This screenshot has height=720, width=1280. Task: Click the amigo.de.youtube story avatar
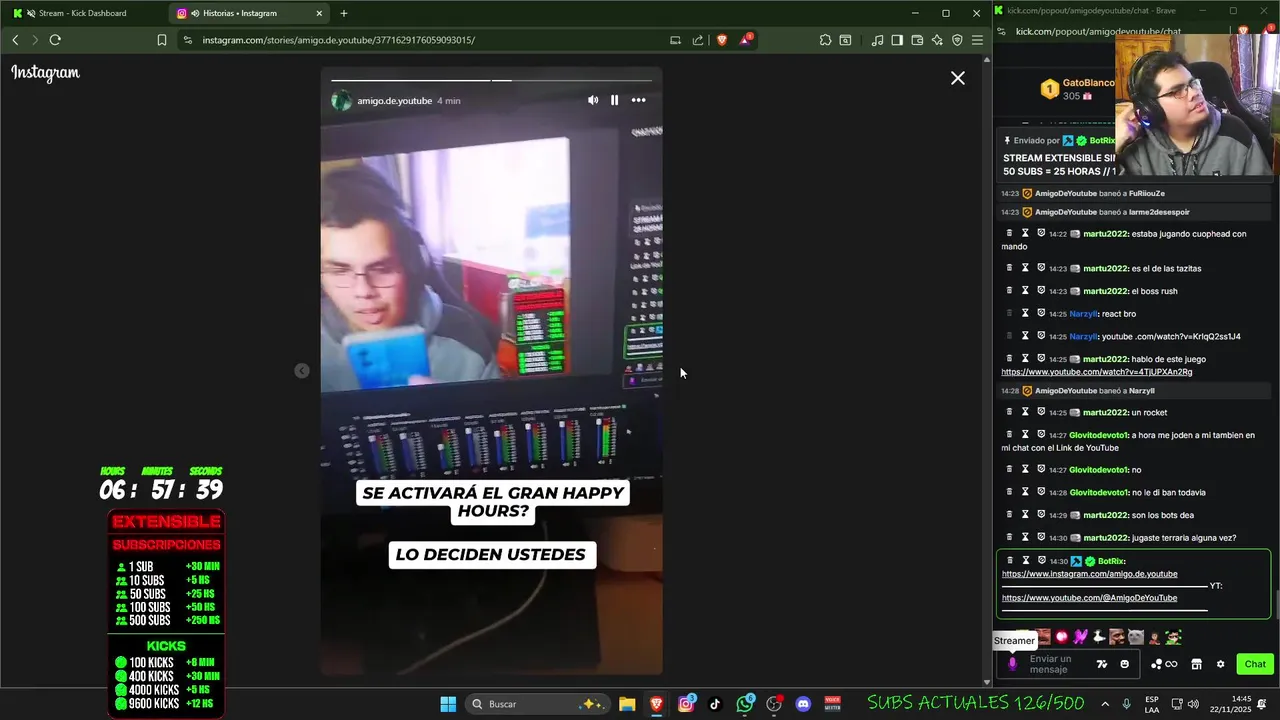[x=341, y=101]
